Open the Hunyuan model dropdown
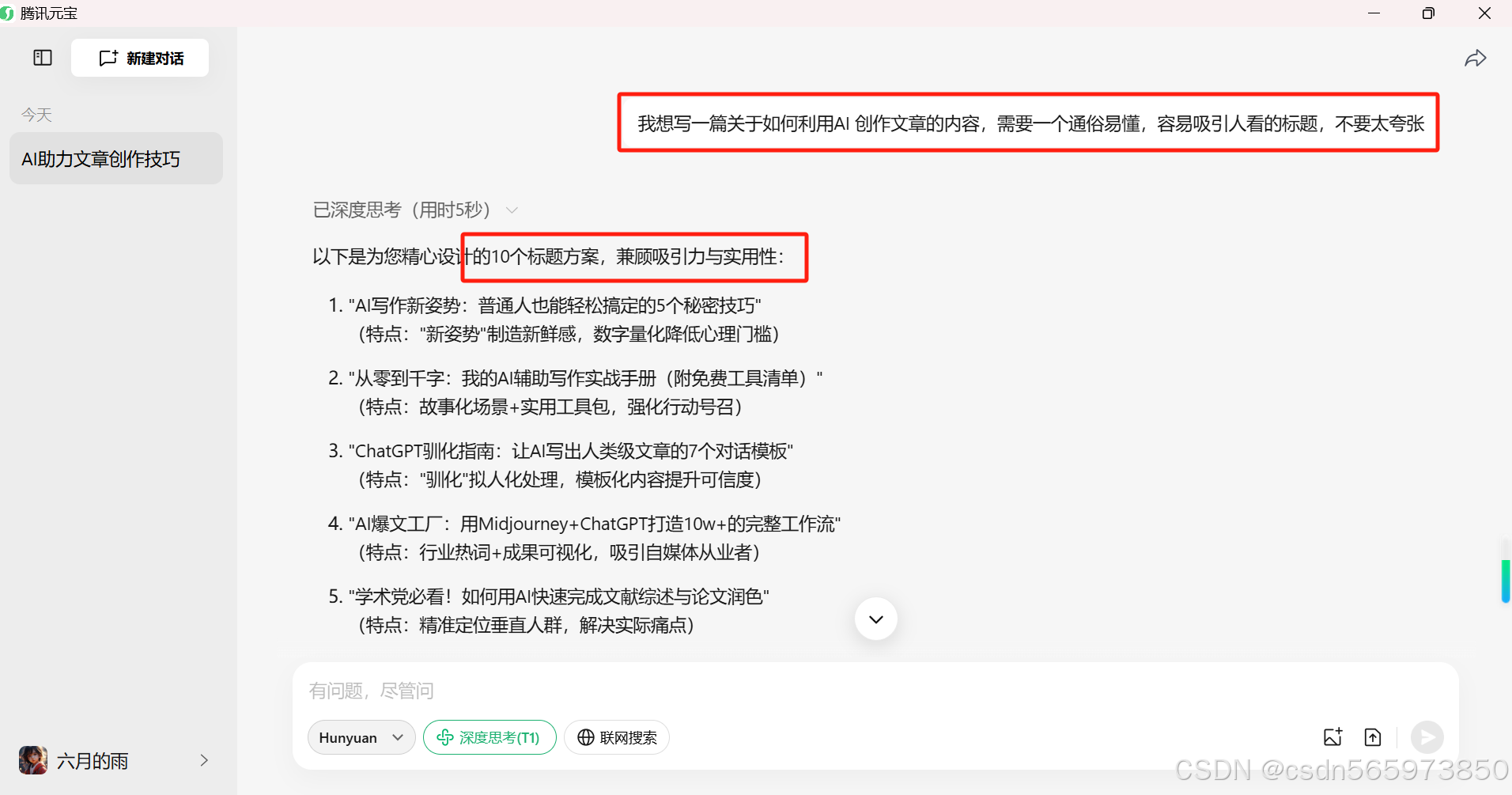 pos(361,737)
